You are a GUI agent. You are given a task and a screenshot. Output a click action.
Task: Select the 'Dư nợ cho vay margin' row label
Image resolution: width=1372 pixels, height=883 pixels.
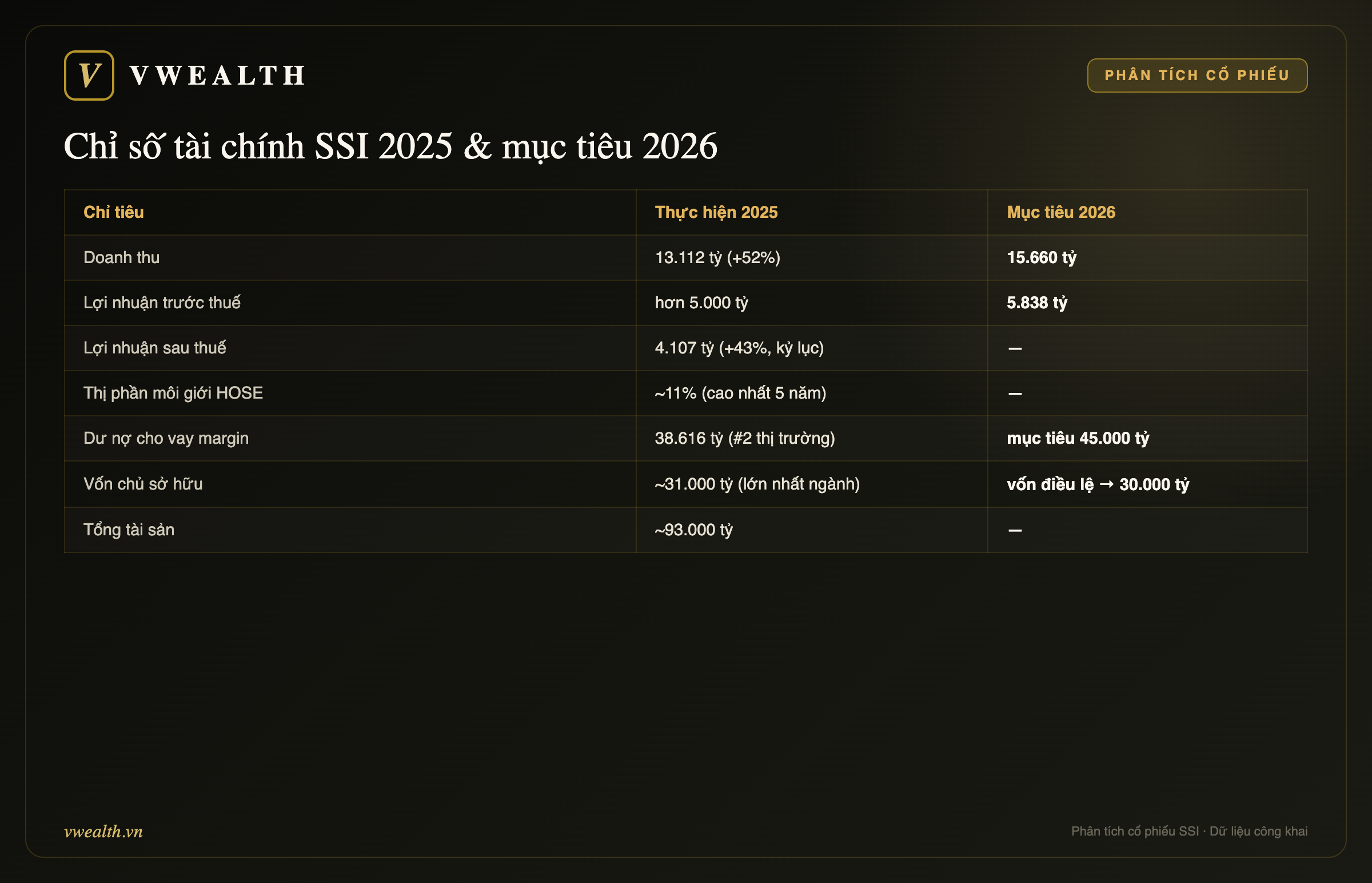point(166,438)
